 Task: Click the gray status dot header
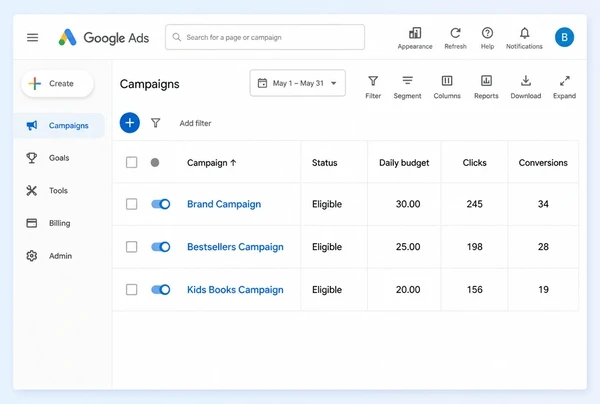click(155, 163)
